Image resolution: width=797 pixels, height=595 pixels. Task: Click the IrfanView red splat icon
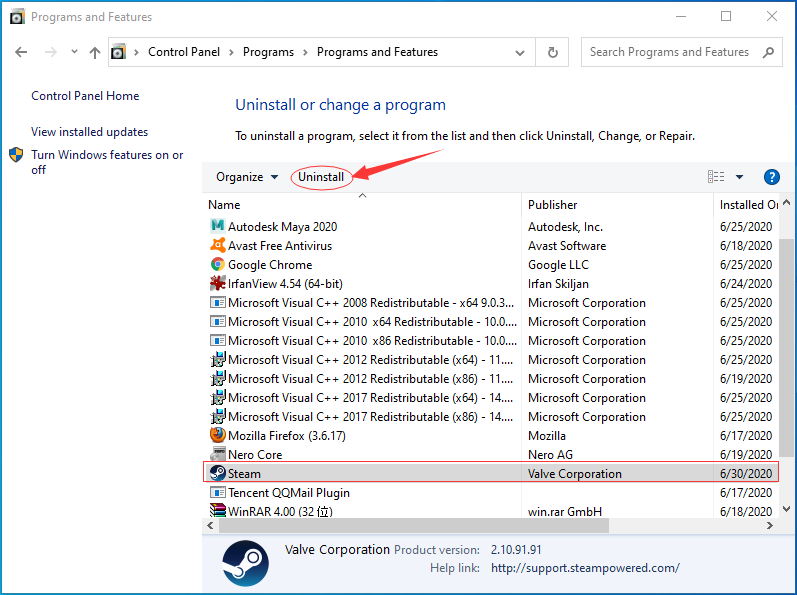point(218,283)
